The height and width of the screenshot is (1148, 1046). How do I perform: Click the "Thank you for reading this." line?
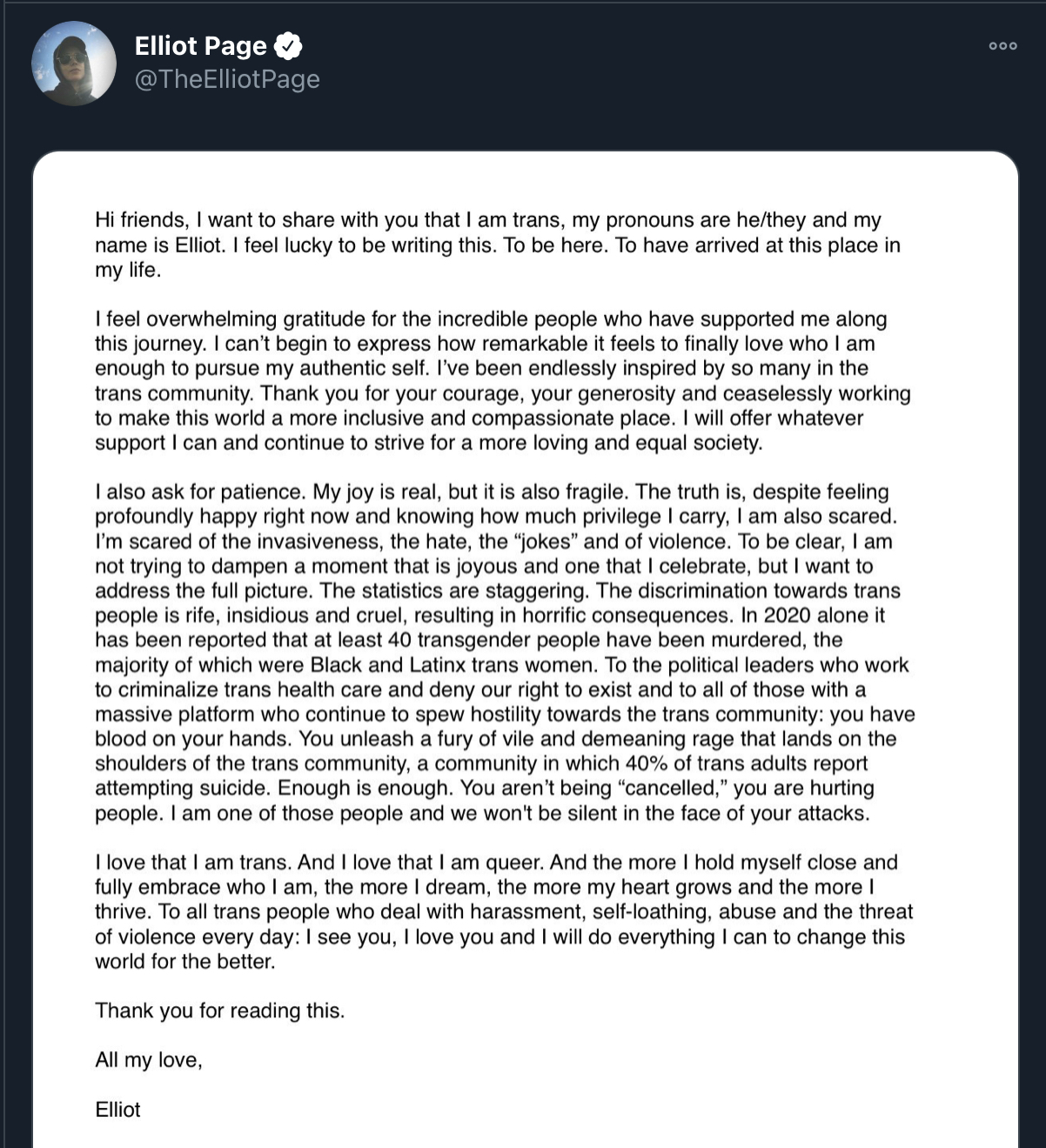(x=219, y=1010)
